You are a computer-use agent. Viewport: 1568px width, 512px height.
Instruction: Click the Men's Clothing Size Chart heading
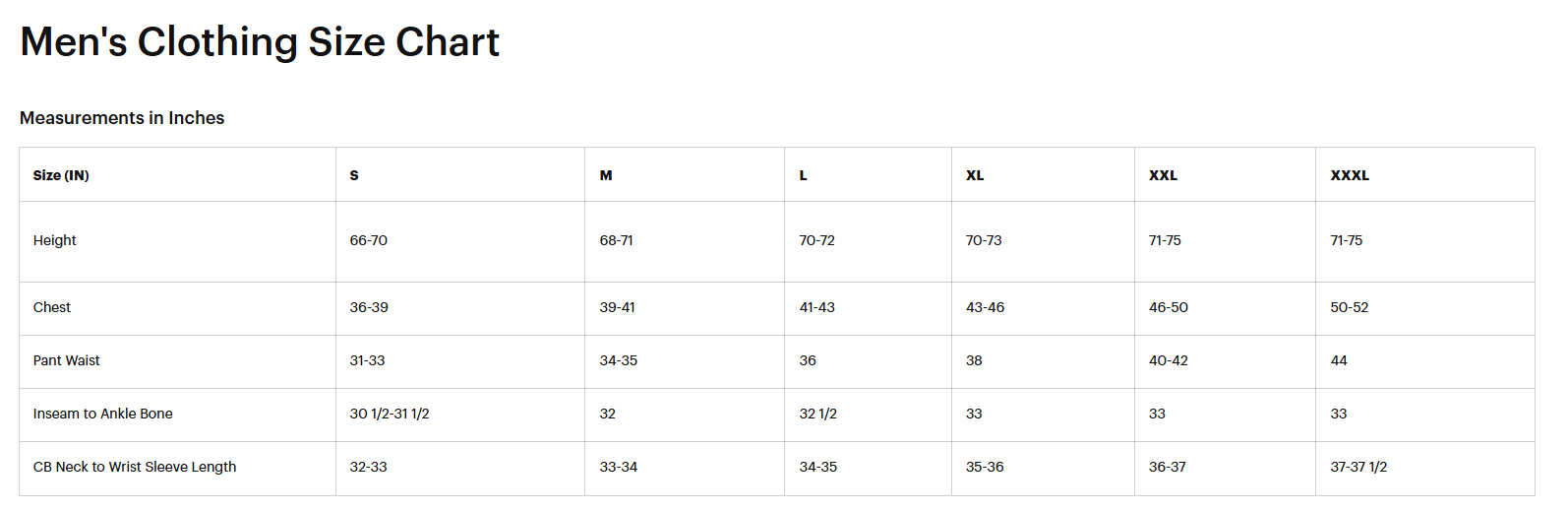260,42
